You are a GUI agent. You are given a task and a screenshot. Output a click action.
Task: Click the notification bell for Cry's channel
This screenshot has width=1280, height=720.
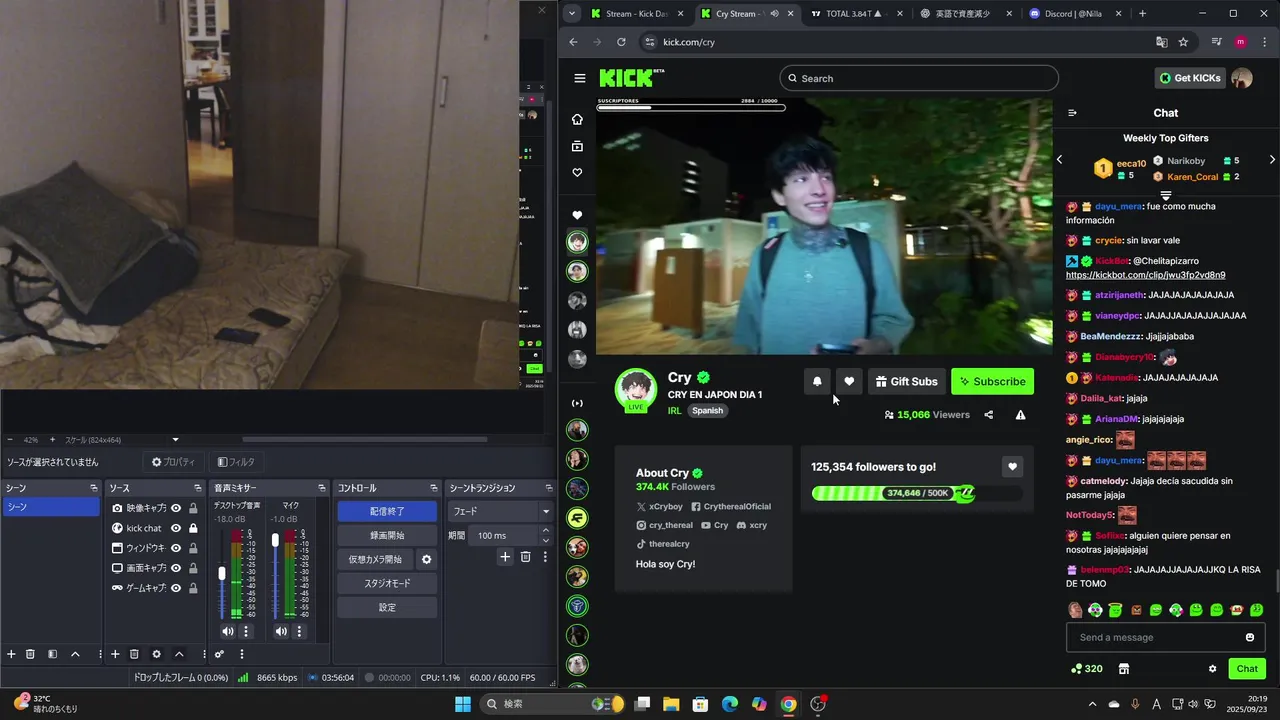pyautogui.click(x=817, y=381)
